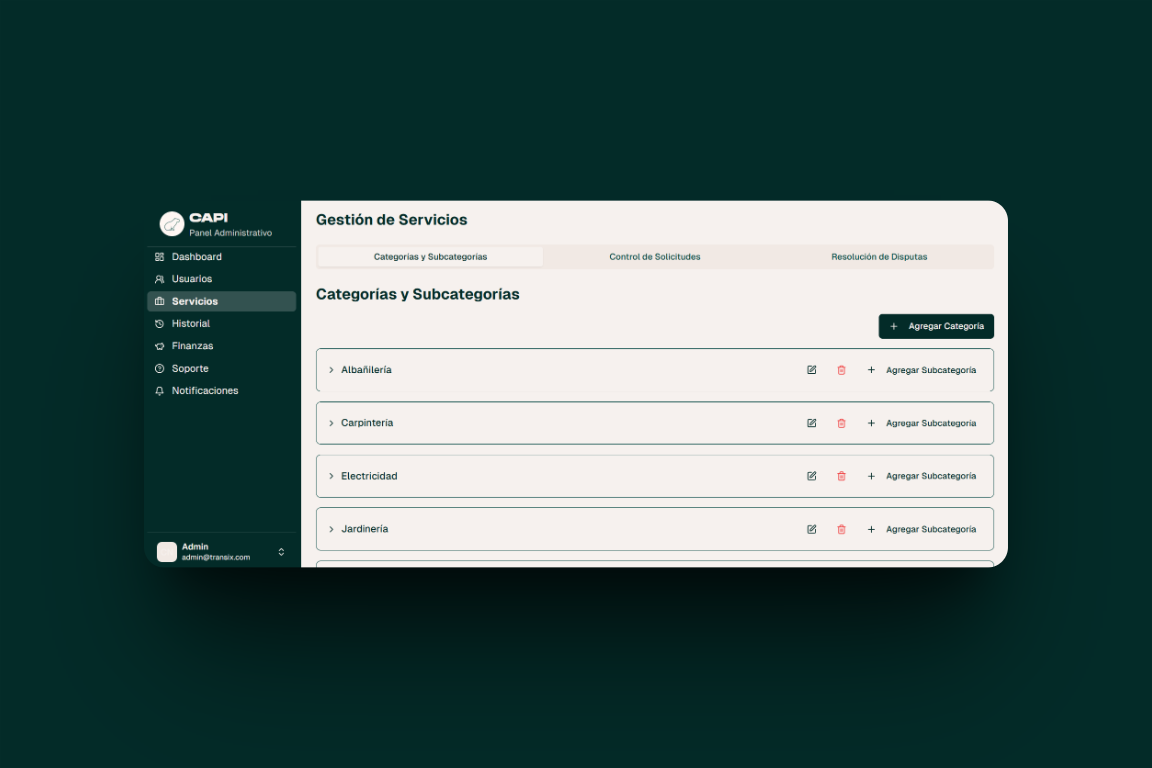Click the CAPI logo icon

coord(172,224)
